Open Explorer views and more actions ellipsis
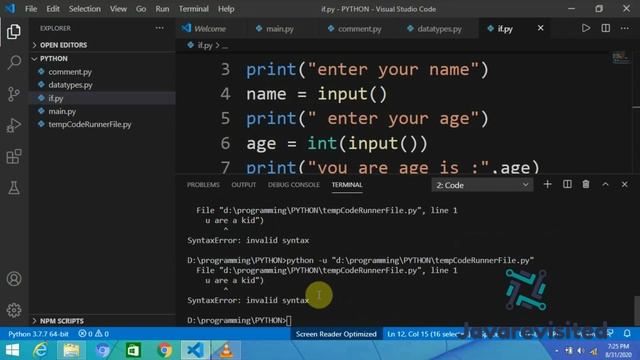640x360 pixels. coord(160,28)
